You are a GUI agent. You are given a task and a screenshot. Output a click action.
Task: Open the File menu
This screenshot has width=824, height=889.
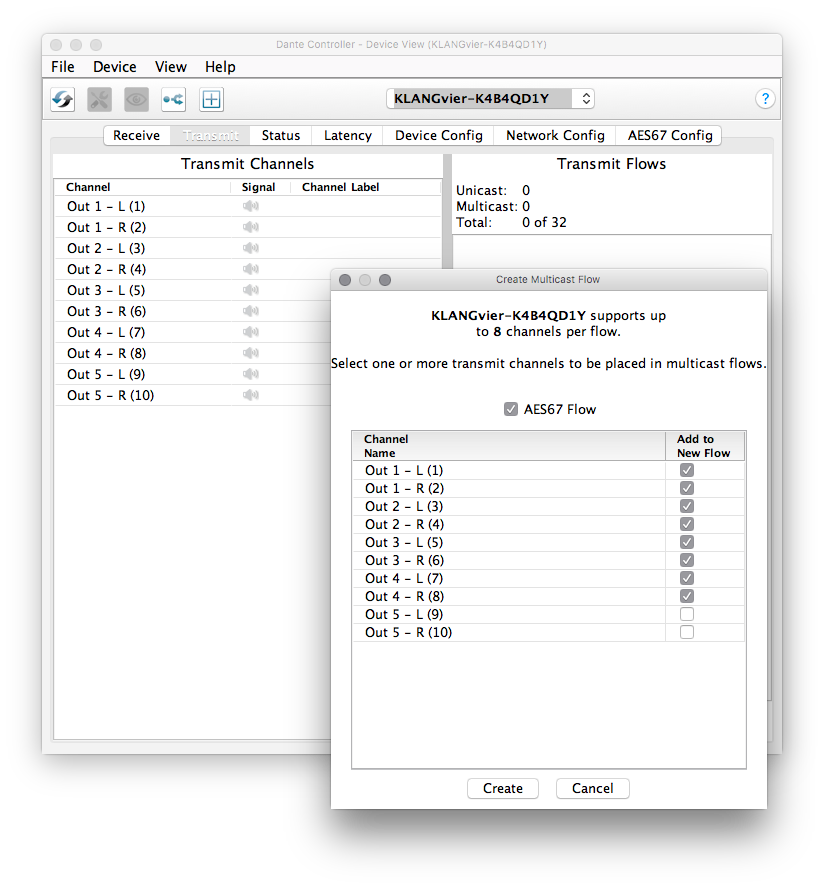tap(62, 67)
